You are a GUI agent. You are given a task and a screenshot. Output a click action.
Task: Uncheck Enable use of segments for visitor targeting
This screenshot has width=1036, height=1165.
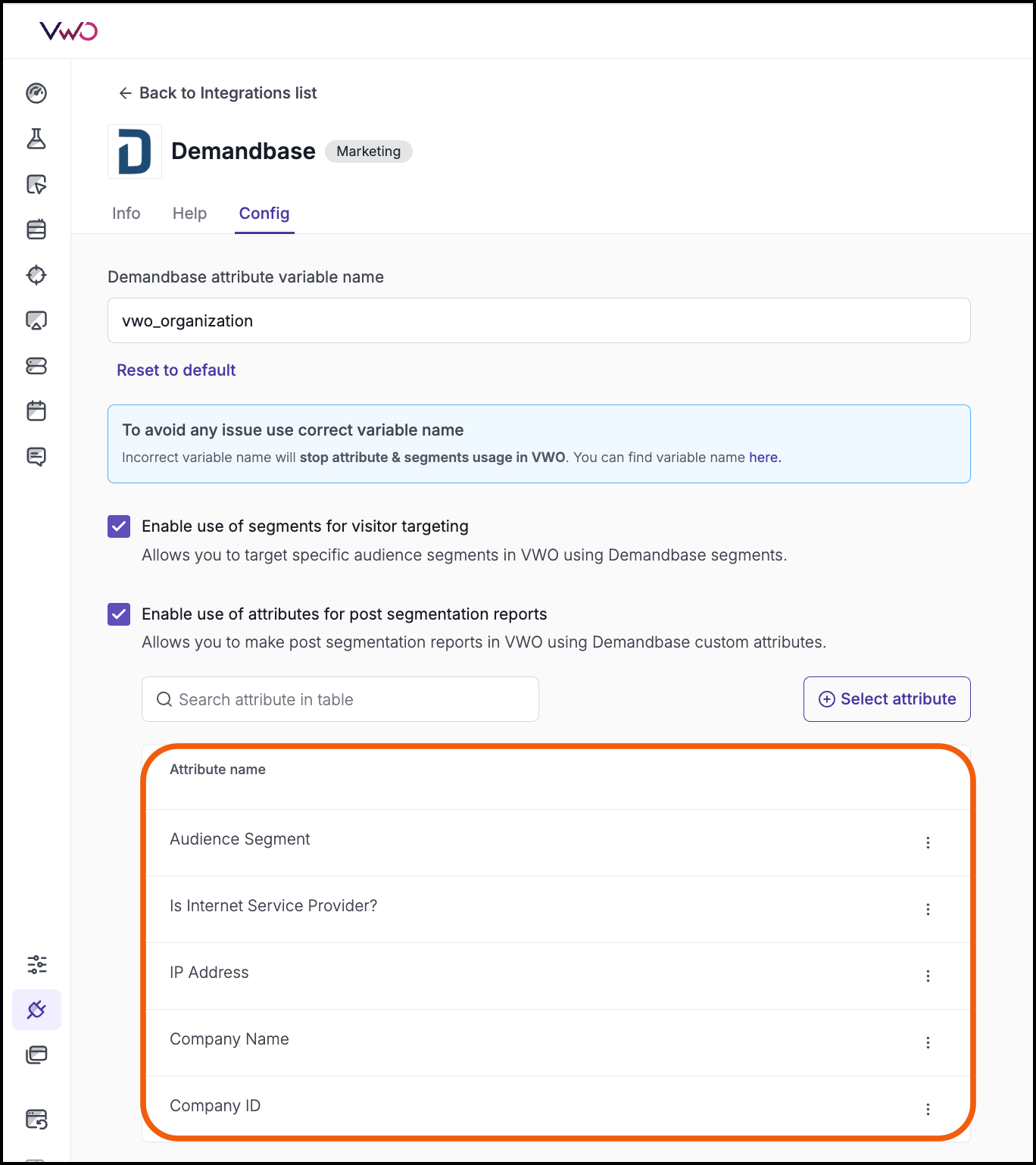click(119, 526)
